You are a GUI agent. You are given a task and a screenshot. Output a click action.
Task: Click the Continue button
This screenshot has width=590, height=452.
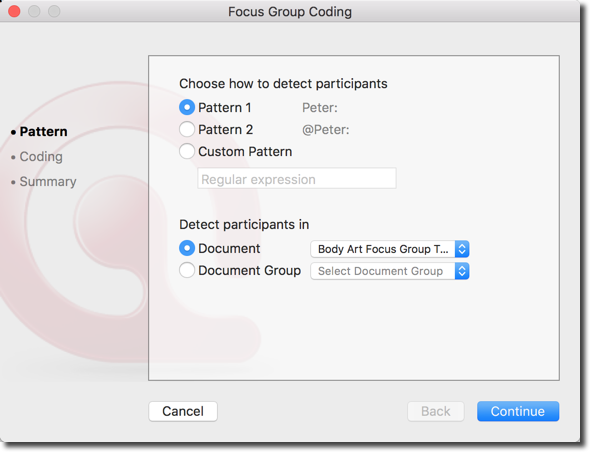coord(518,411)
